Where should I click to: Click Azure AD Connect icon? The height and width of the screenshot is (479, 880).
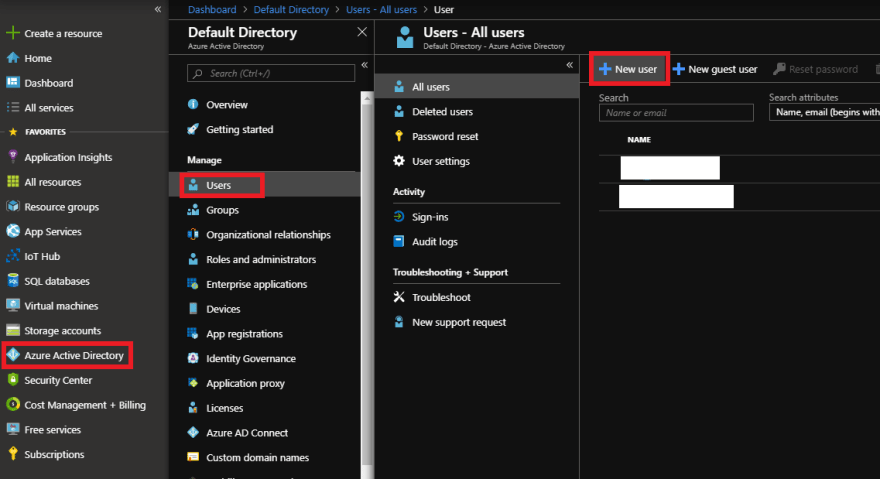pyautogui.click(x=193, y=432)
